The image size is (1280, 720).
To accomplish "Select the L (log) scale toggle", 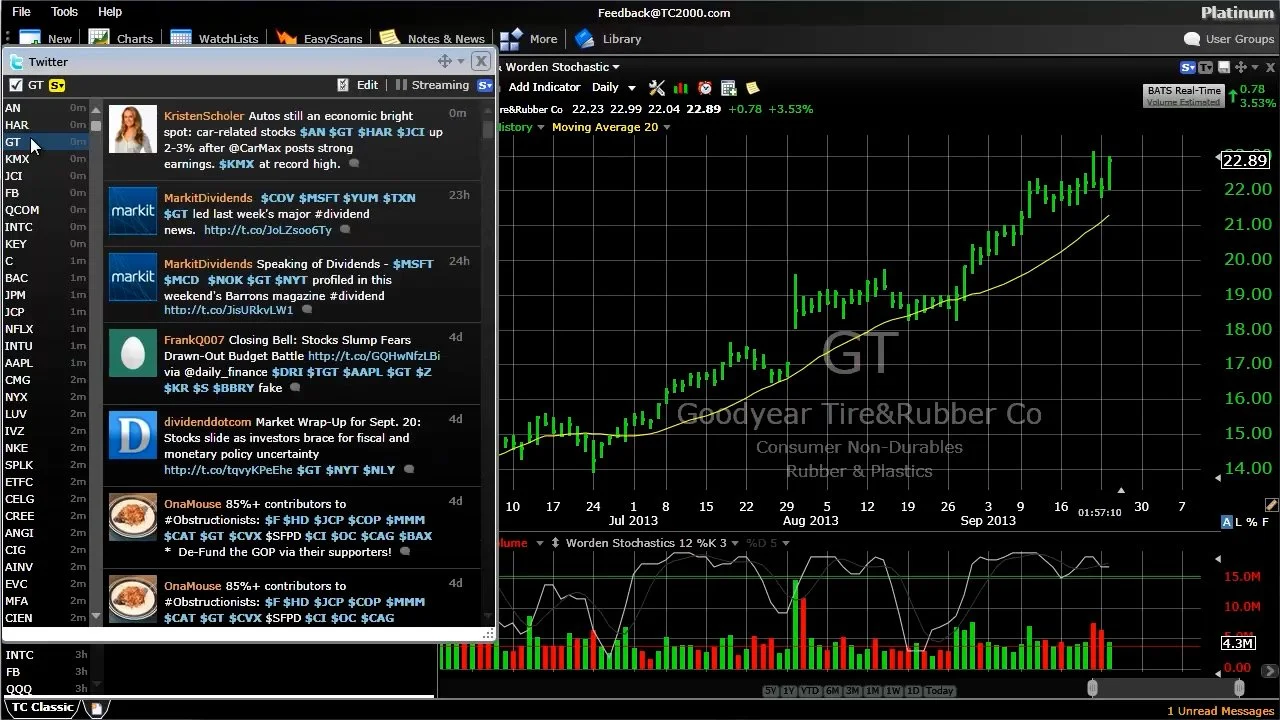I will pyautogui.click(x=1240, y=522).
